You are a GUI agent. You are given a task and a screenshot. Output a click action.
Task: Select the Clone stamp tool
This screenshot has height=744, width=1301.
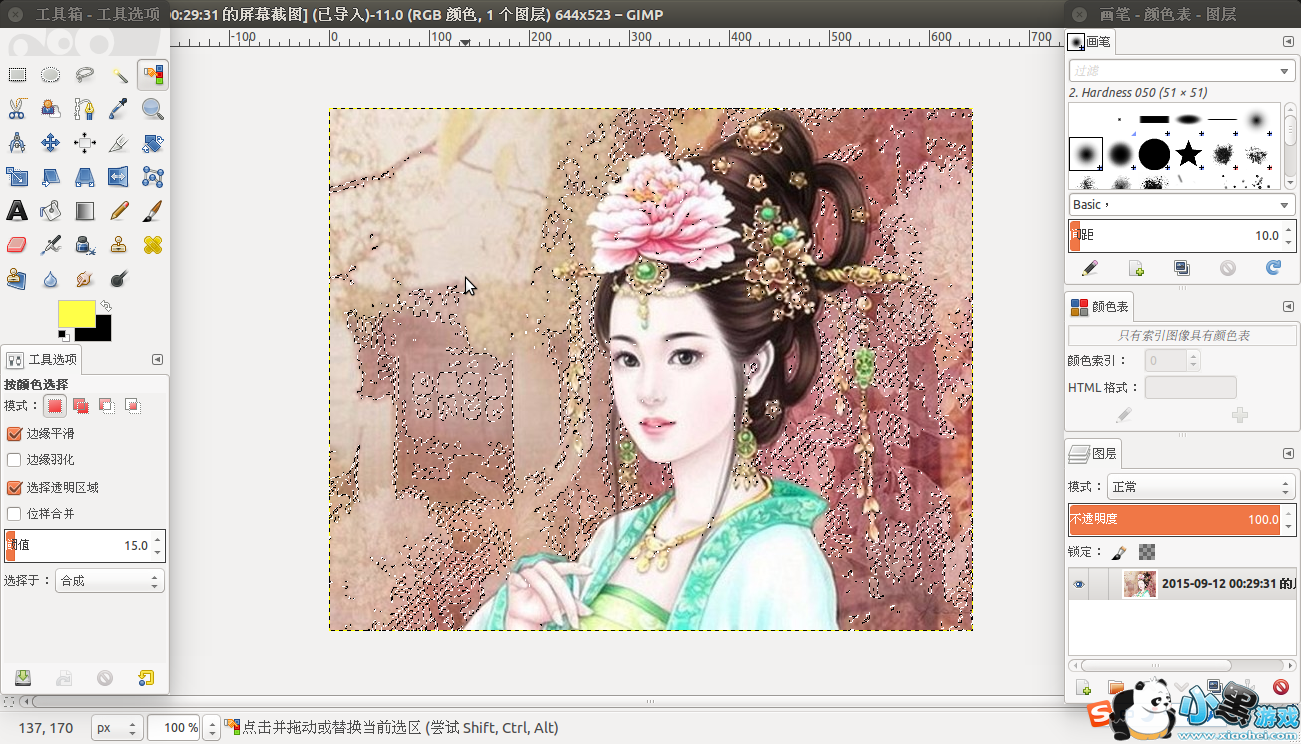click(x=119, y=245)
